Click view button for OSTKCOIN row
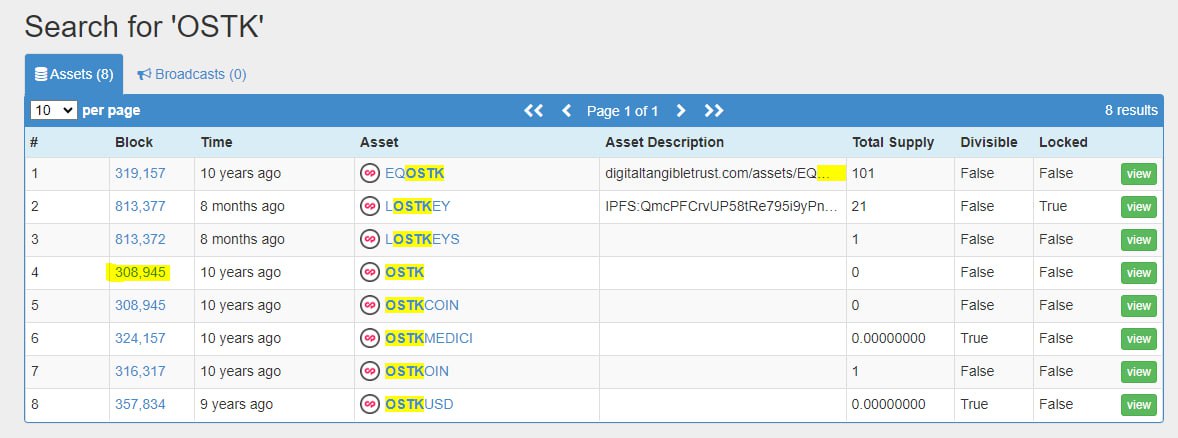The width and height of the screenshot is (1178, 438). point(1138,306)
